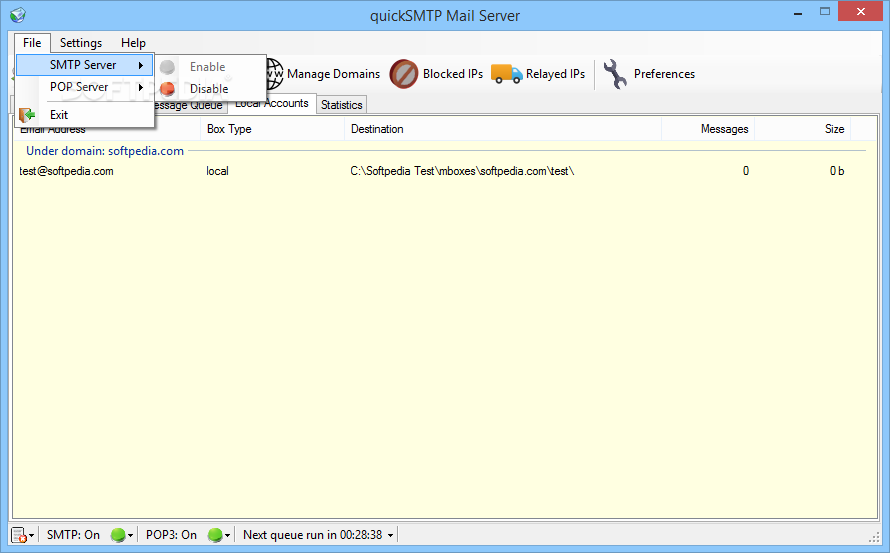Click the 'Under domain: softpedia.com' group header

click(105, 151)
